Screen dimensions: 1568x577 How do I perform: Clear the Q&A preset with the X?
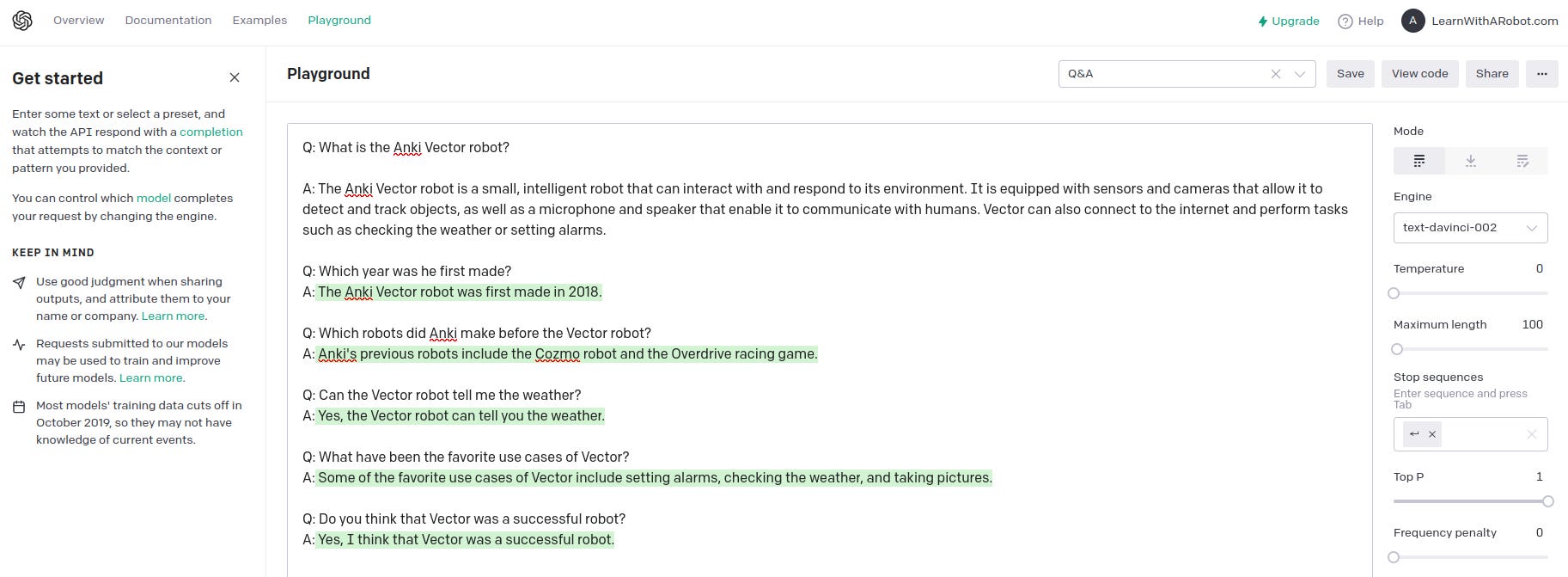(x=1275, y=74)
